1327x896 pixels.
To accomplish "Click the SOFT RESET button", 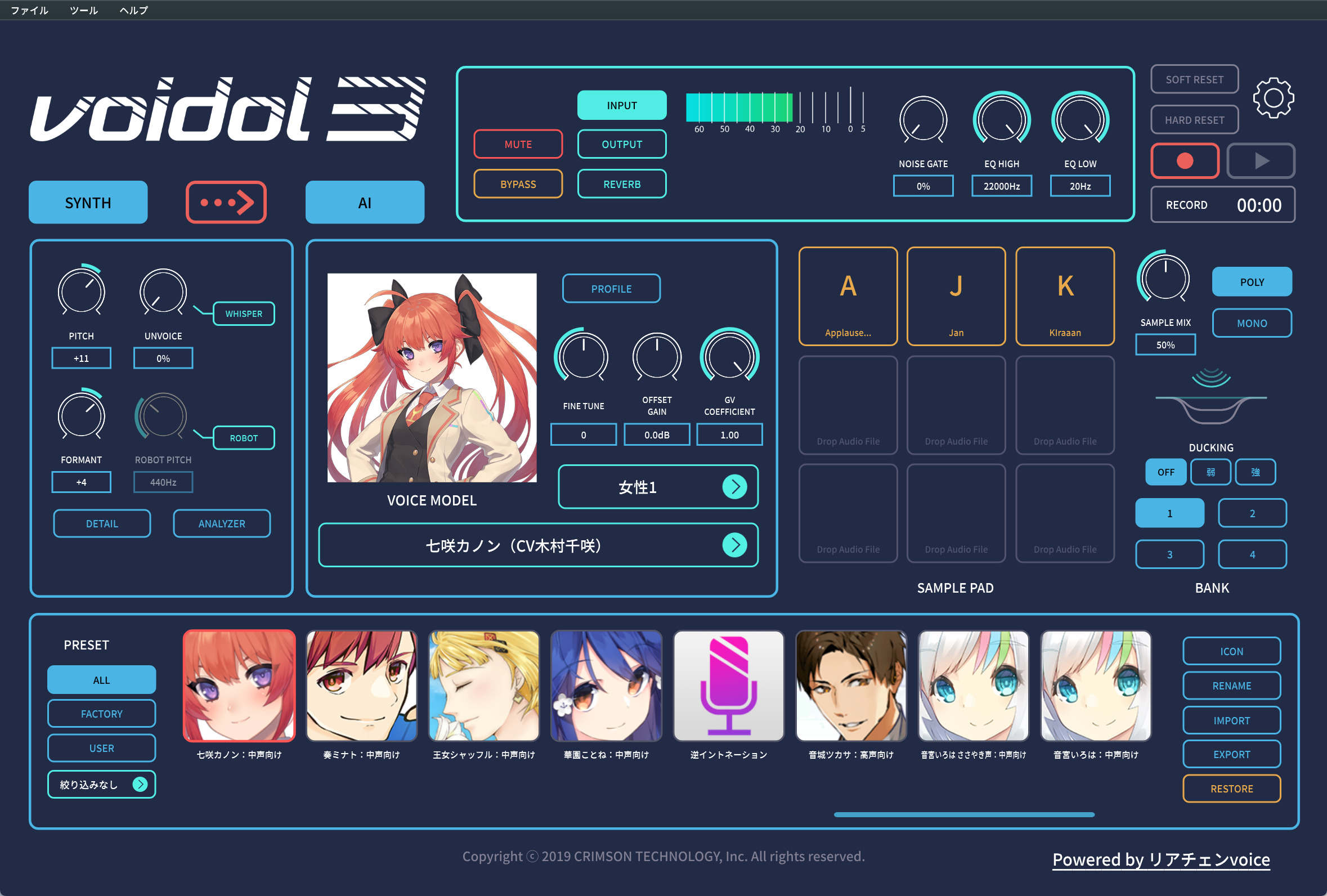I will 1195,79.
